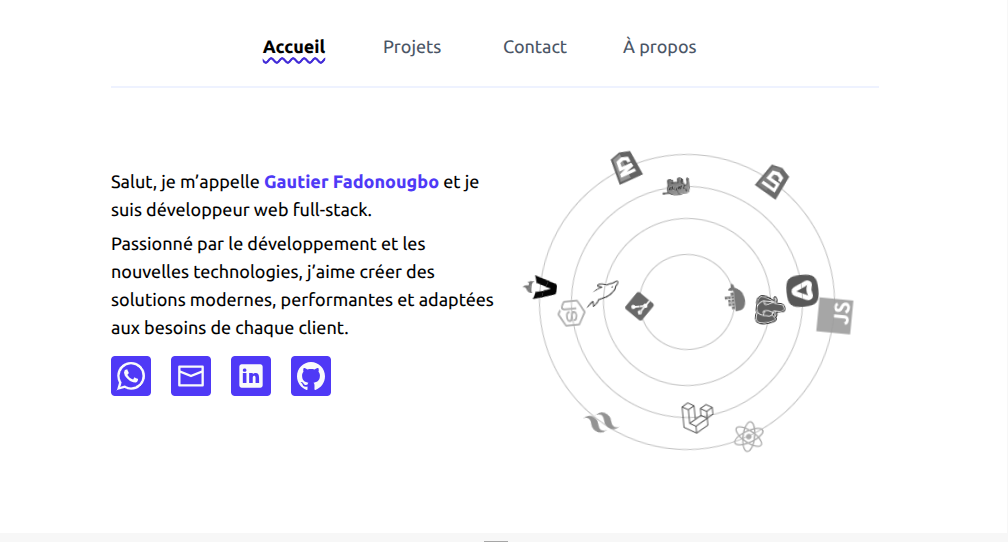Image resolution: width=1008 pixels, height=542 pixels.
Task: Click the PHP elephant logo at top
Action: point(677,186)
